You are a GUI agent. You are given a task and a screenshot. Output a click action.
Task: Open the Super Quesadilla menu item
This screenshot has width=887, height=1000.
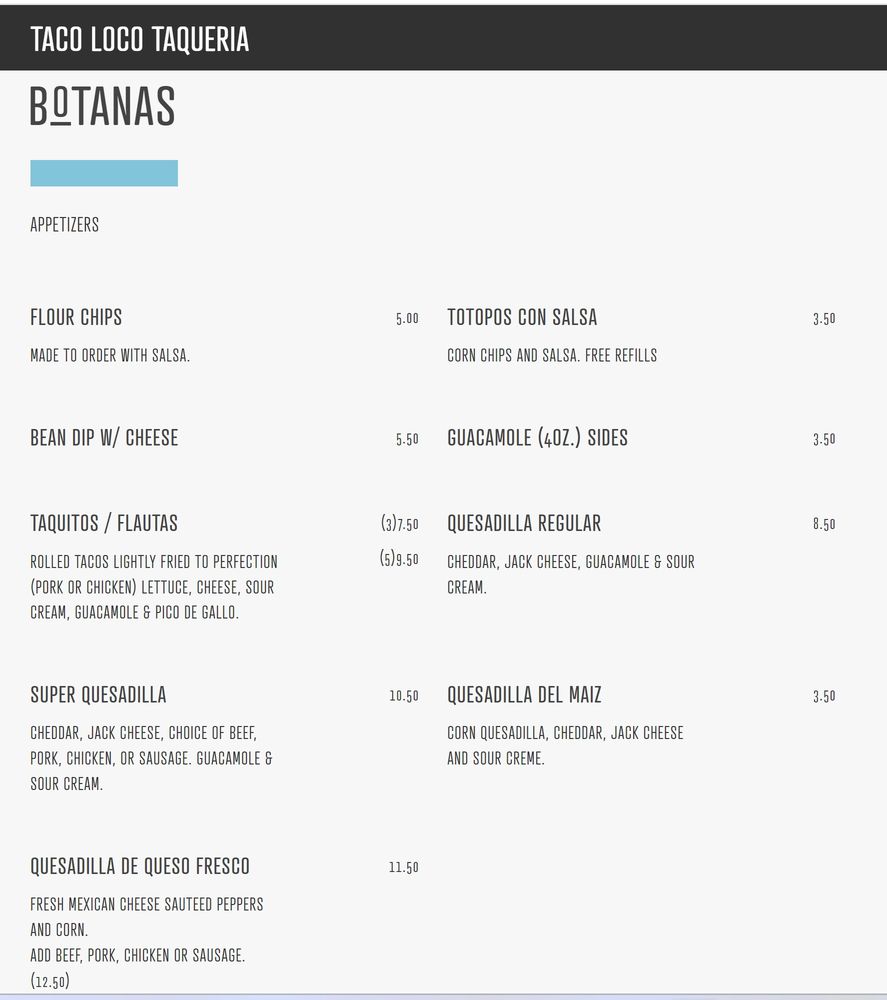click(x=98, y=695)
